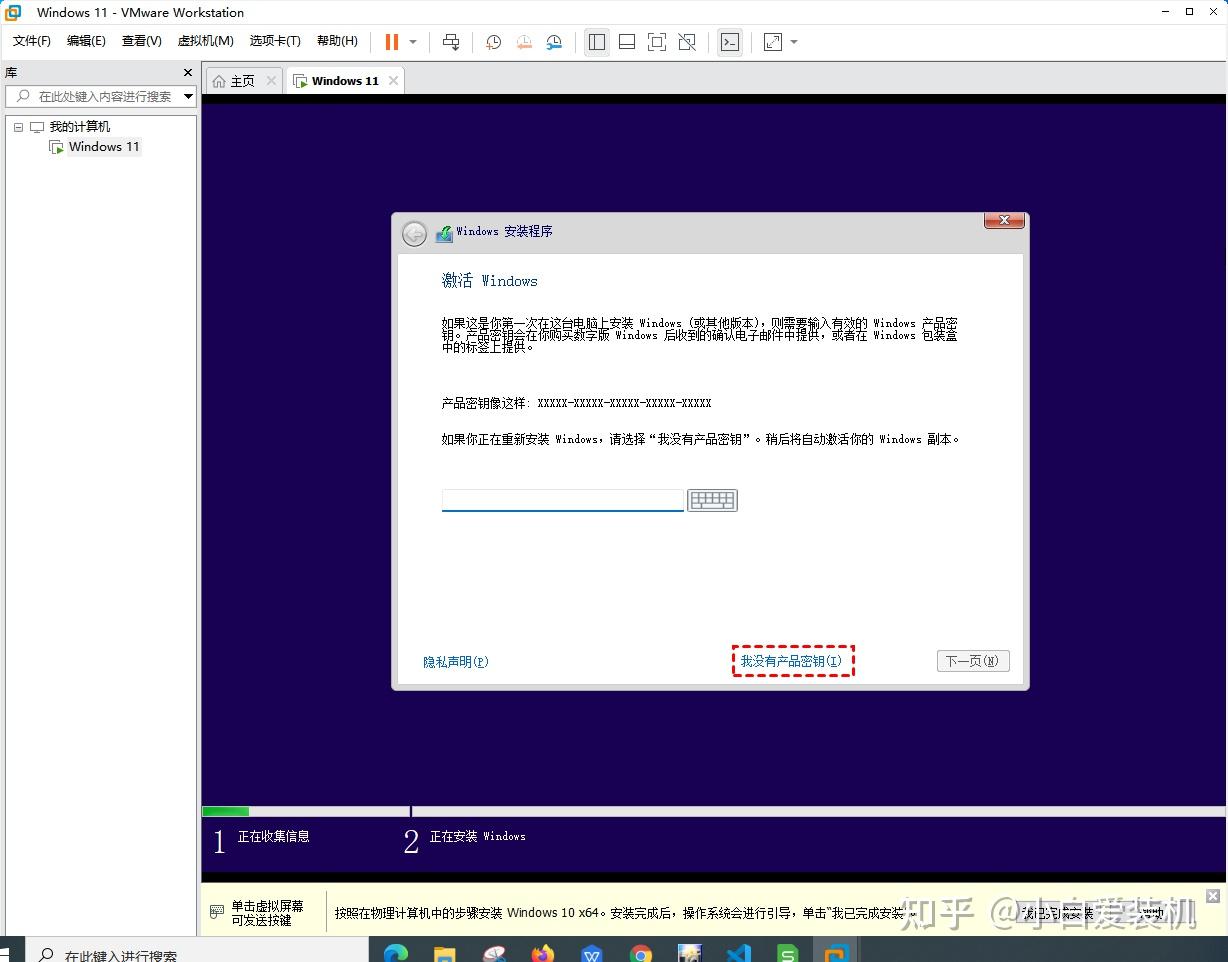Collapse the 我的计算机 tree node
The image size is (1228, 962).
point(17,126)
